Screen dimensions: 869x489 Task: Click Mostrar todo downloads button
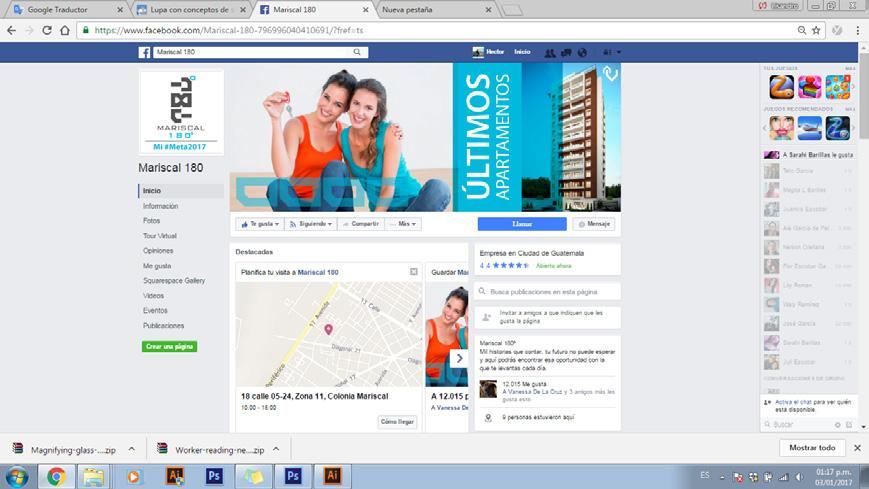pyautogui.click(x=812, y=448)
